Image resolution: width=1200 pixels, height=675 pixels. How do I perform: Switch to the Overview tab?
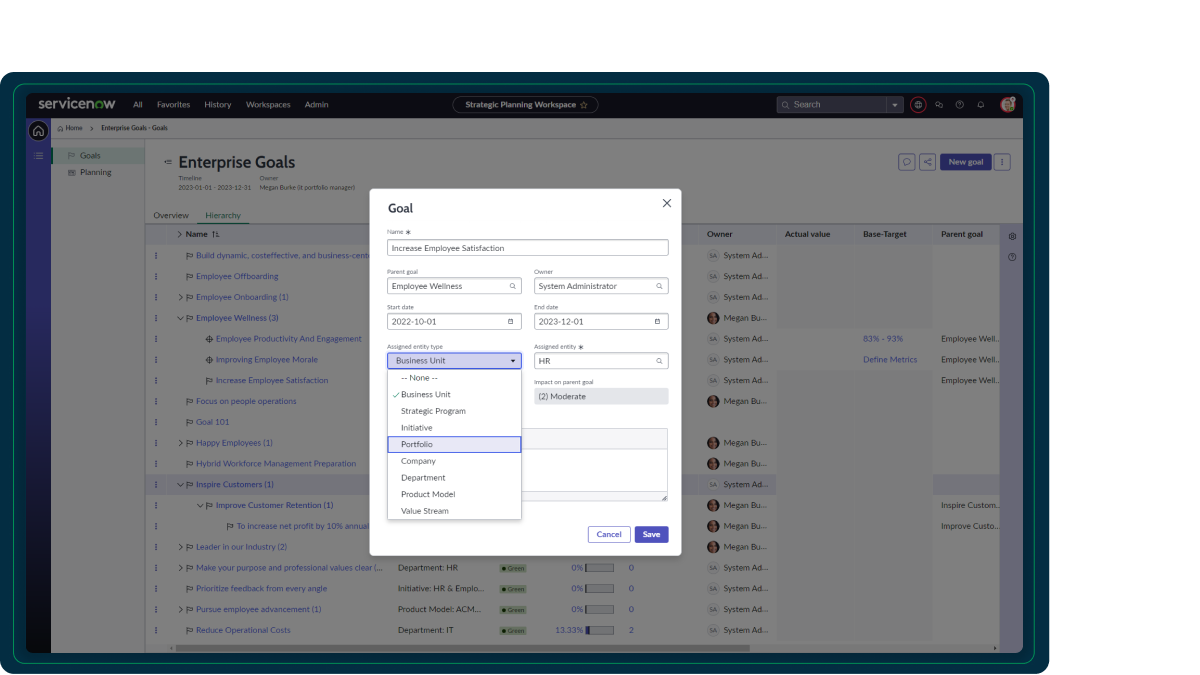[x=171, y=215]
